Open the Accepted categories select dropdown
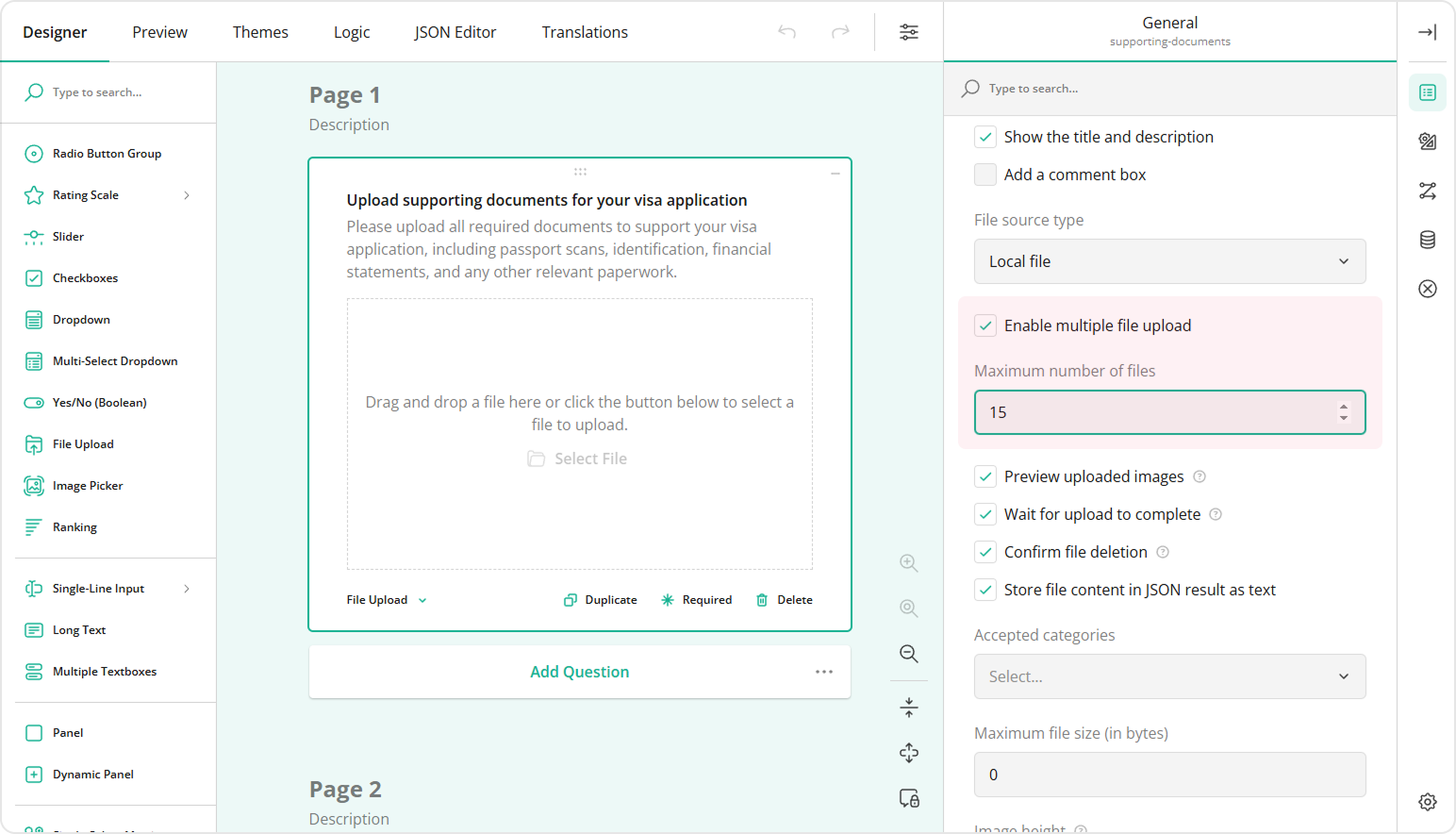Viewport: 1456px width, 834px height. (x=1169, y=676)
